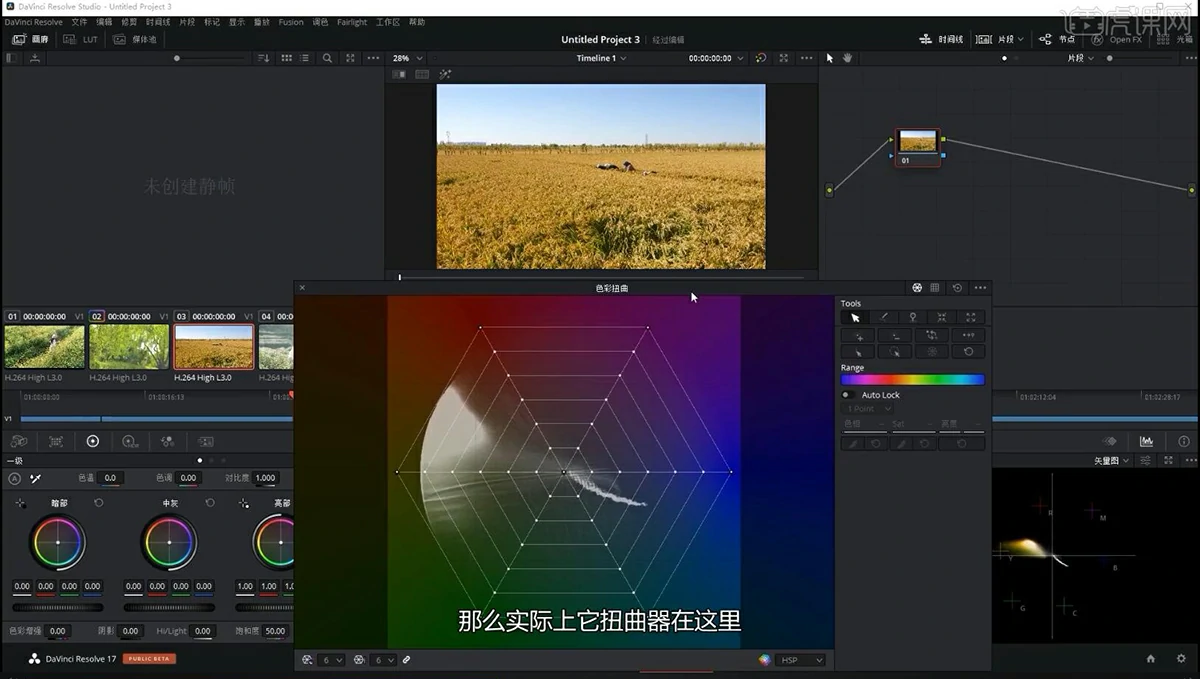The height and width of the screenshot is (679, 1200).
Task: Reset the 暗部 wheel with its reset icon
Action: [98, 503]
